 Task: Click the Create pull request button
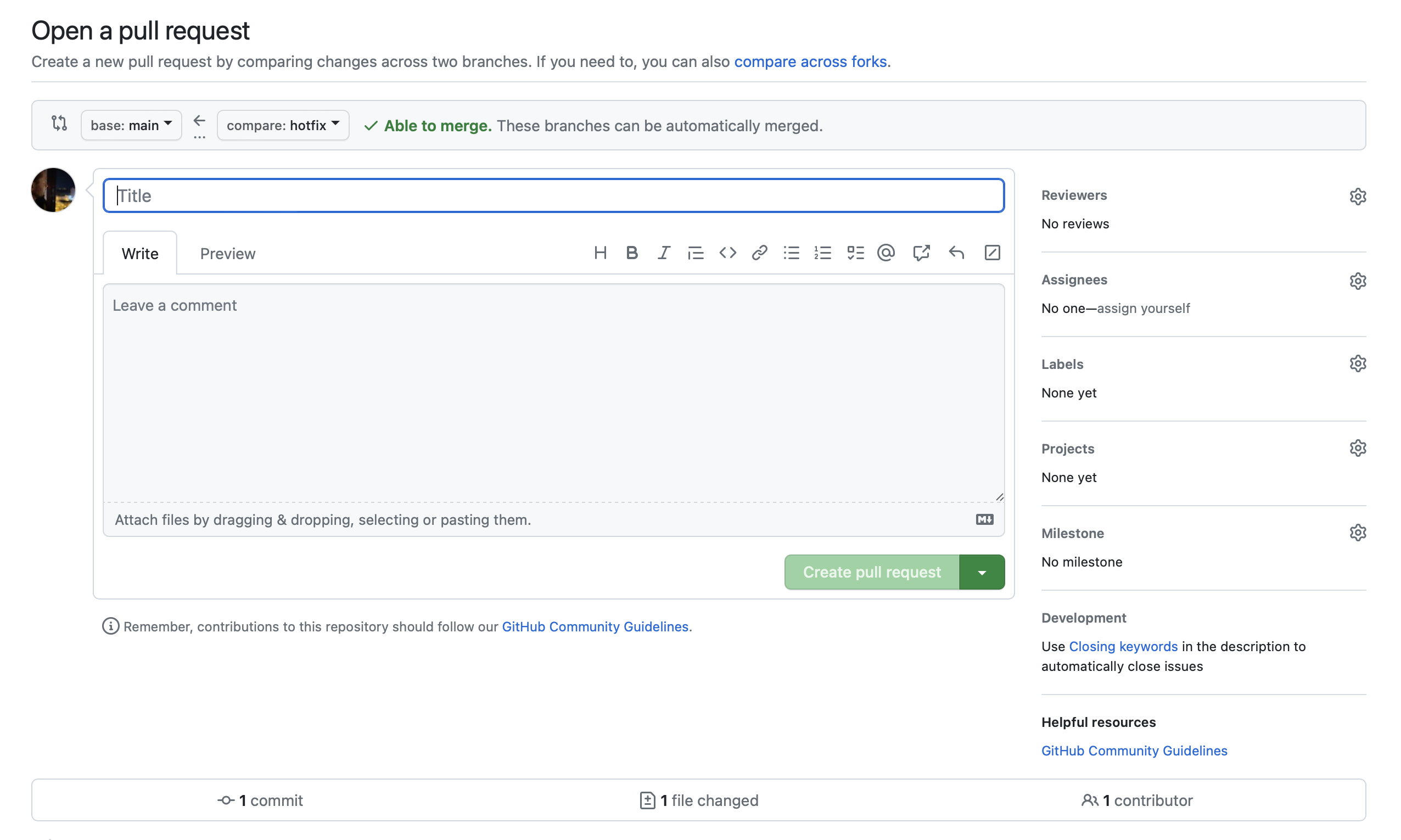(x=872, y=572)
